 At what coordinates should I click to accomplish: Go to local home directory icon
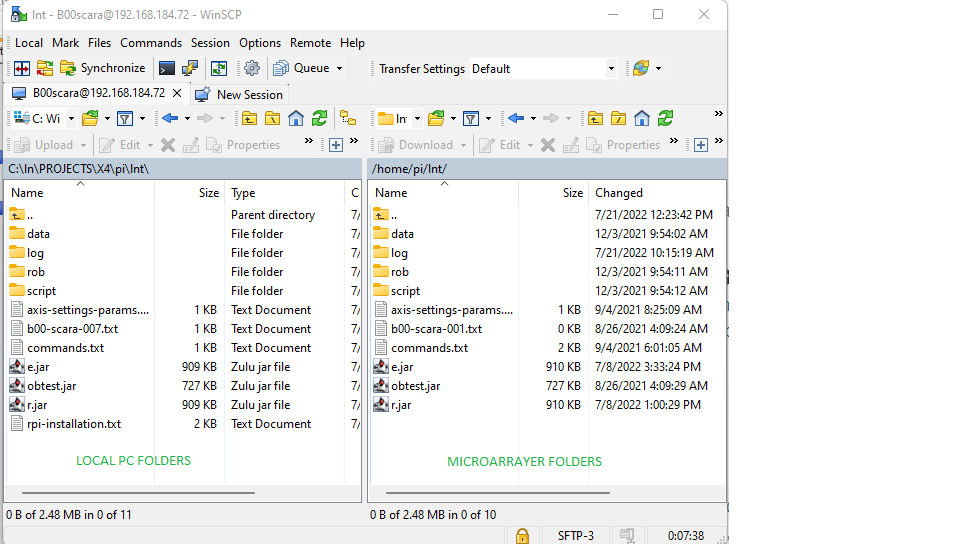(x=296, y=118)
